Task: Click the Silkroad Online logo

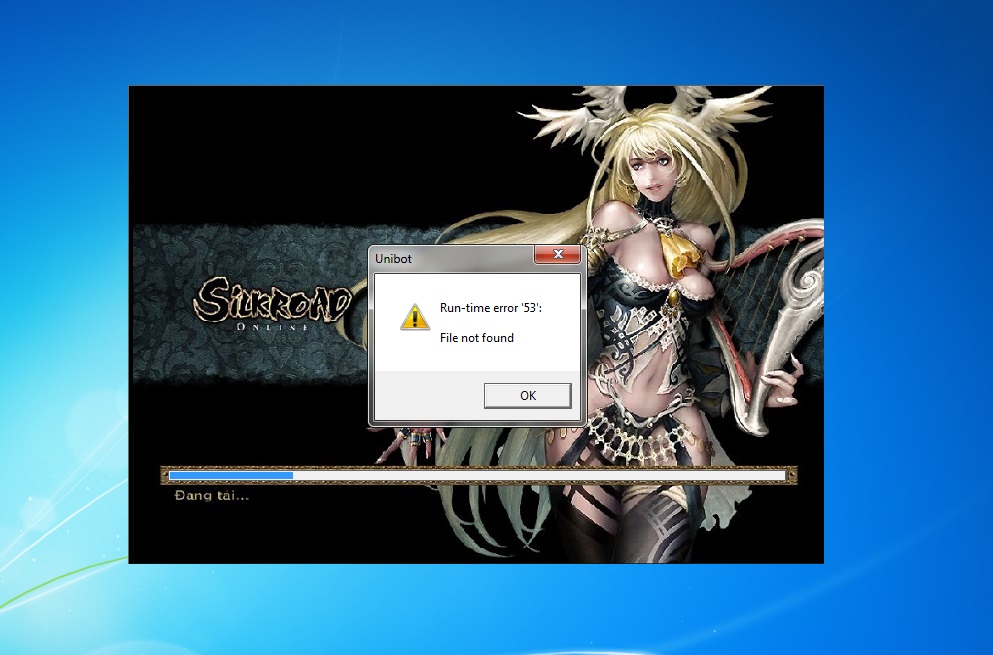Action: (x=272, y=303)
